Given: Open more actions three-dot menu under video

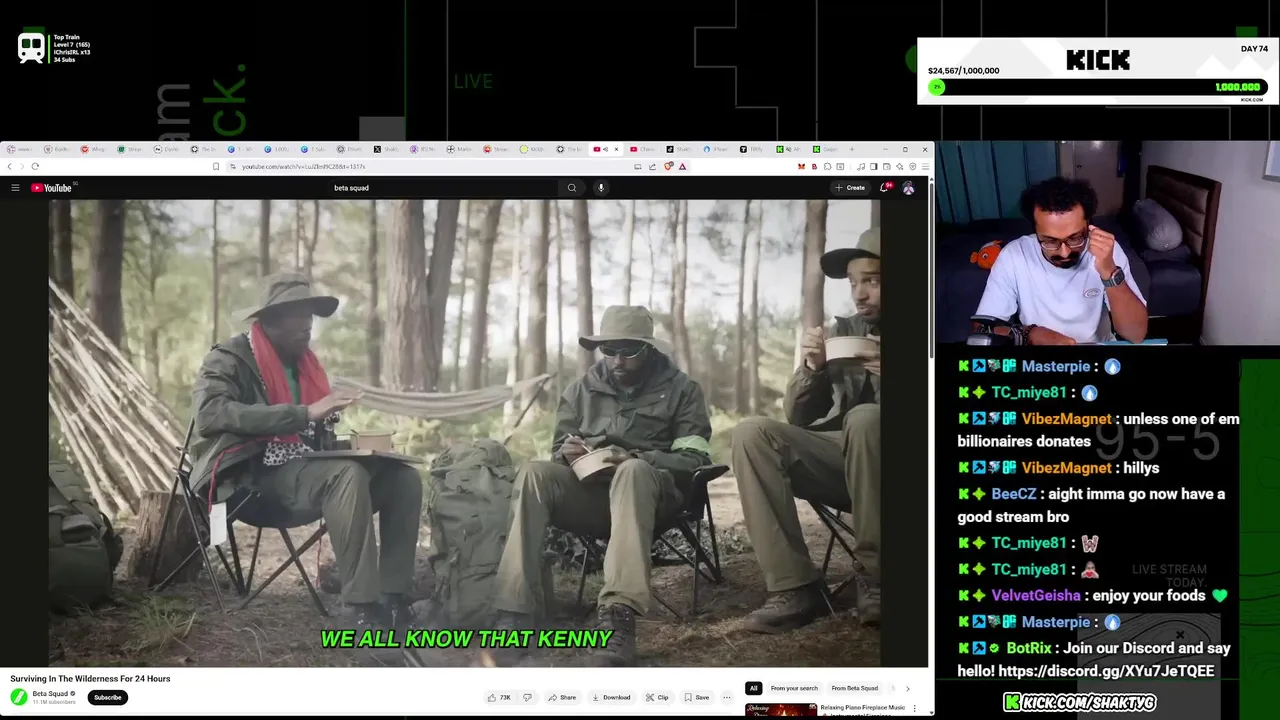Looking at the screenshot, I should pos(727,697).
